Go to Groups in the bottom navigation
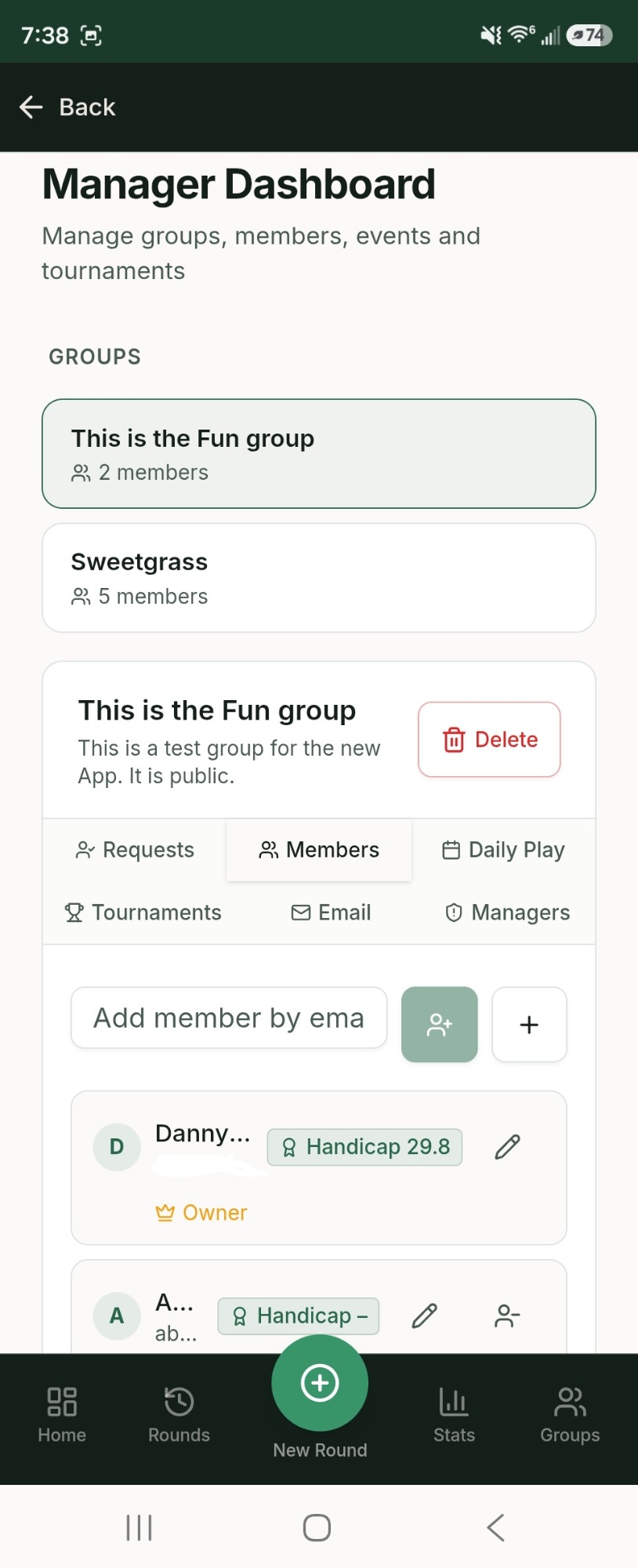 pyautogui.click(x=570, y=1415)
